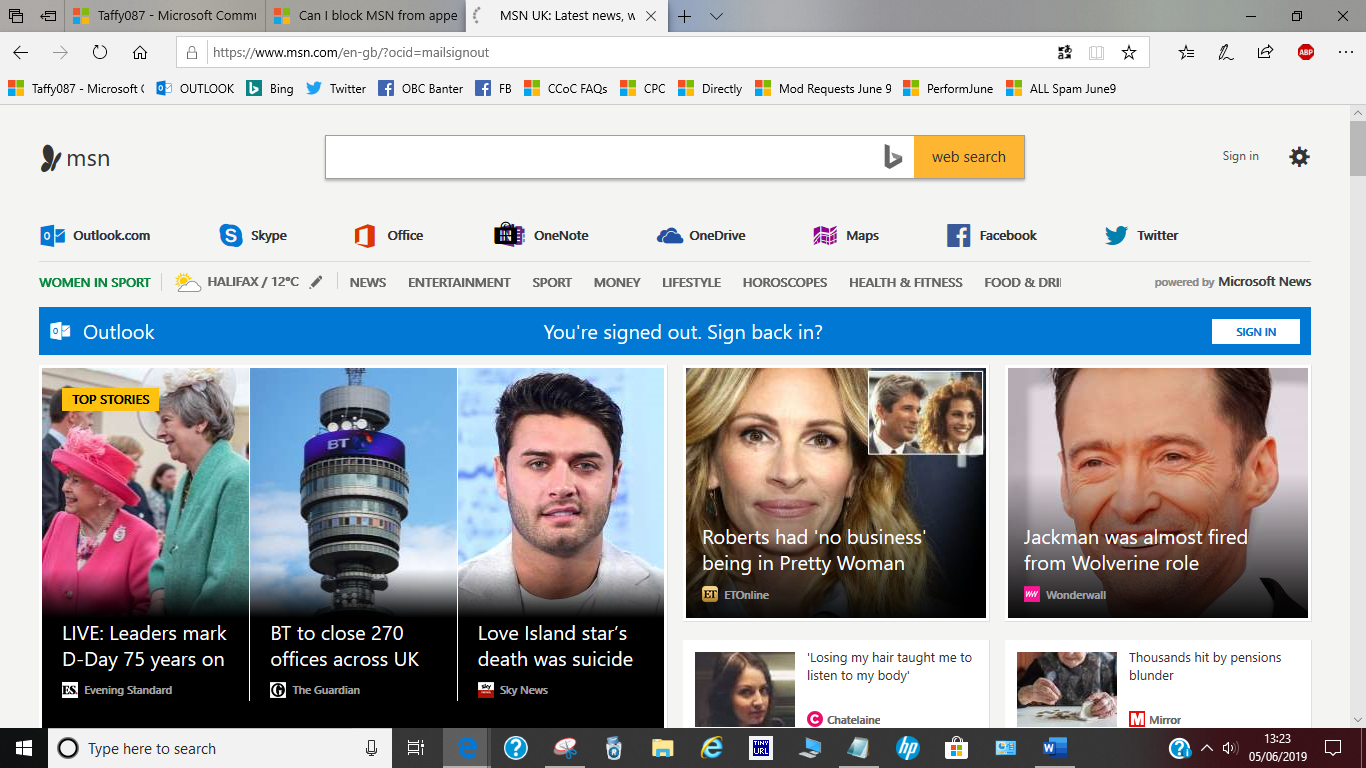Expand the tab preview chevron
Screen dimensions: 1366x768
pos(716,16)
